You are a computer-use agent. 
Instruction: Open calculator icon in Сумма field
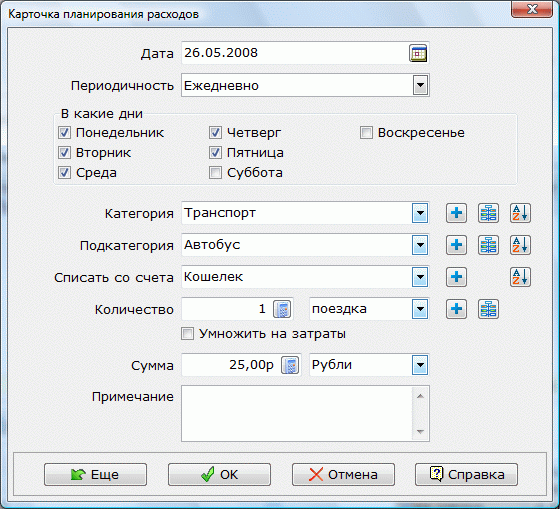[x=290, y=365]
